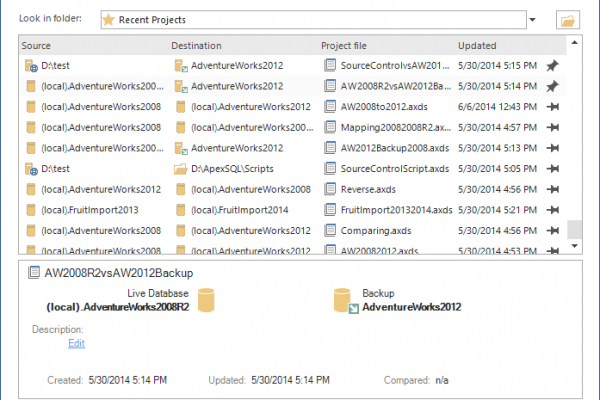Select the Reverse.axds file name
600x400 pixels.
pos(368,189)
